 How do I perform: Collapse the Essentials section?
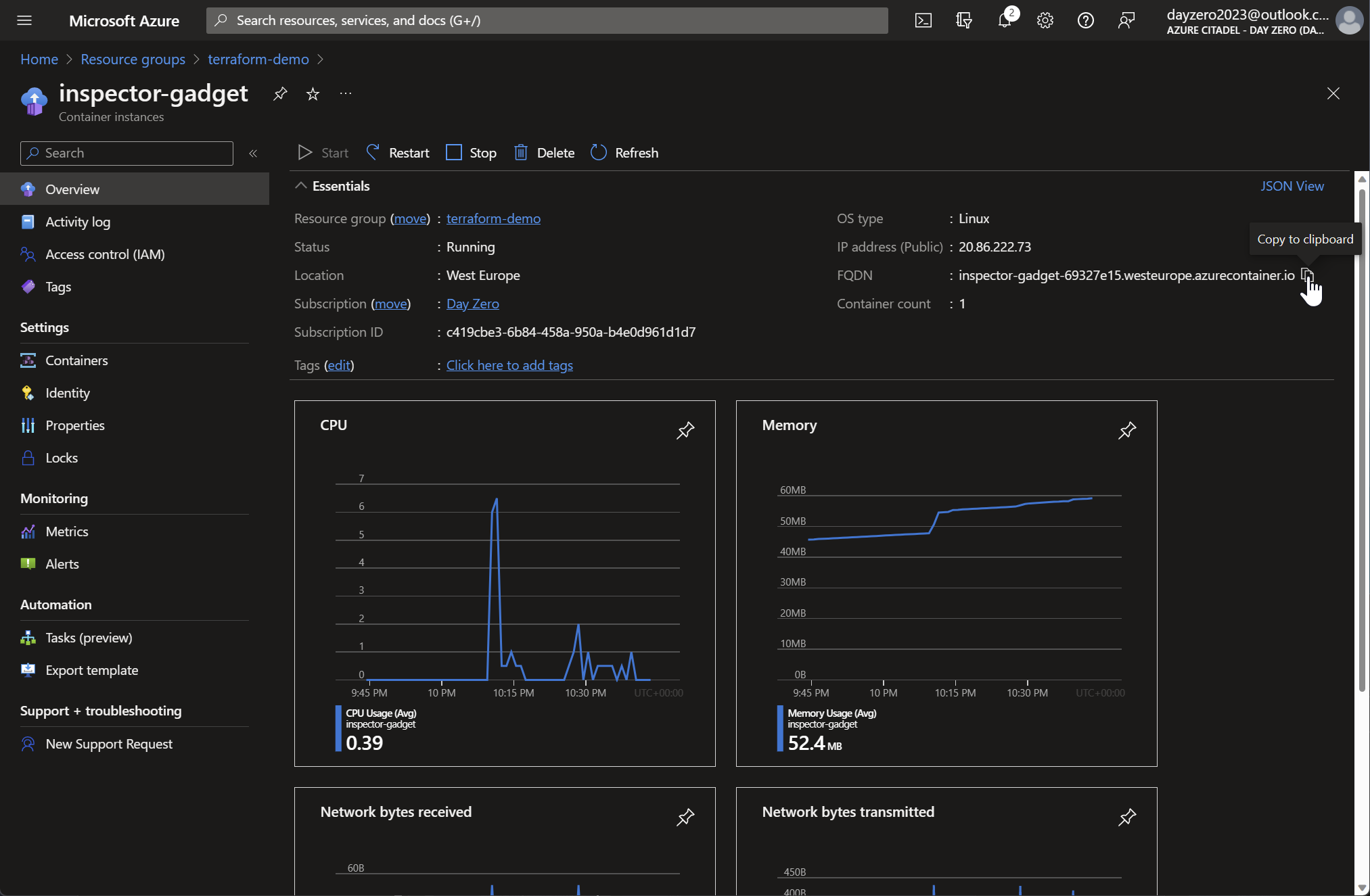[301, 185]
